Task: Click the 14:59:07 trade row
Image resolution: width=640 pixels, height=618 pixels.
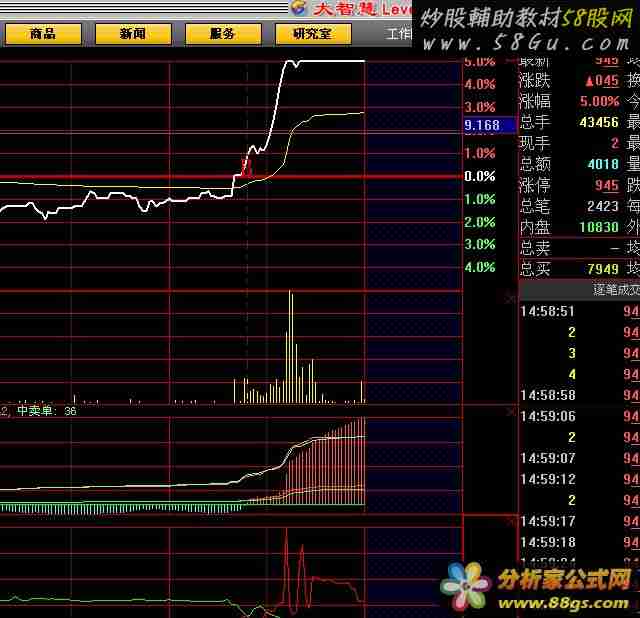Action: point(580,458)
